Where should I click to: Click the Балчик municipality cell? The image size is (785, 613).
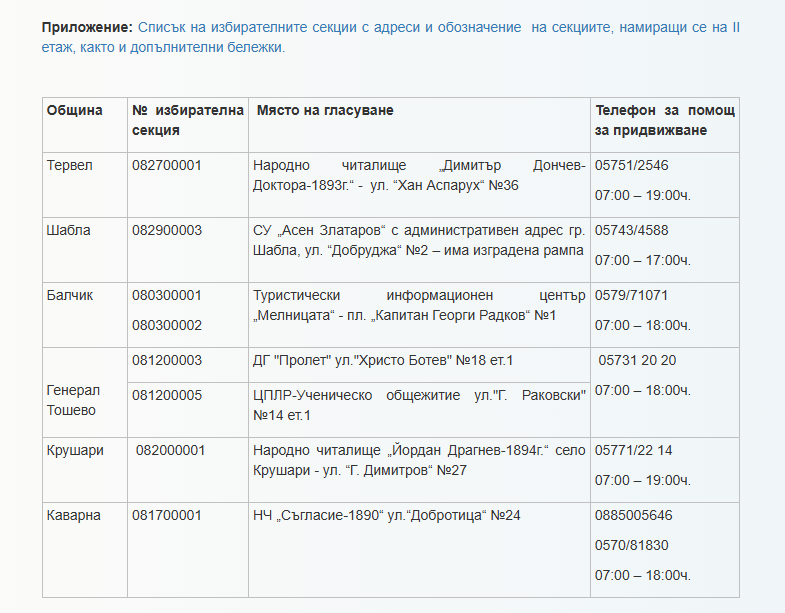pos(69,296)
